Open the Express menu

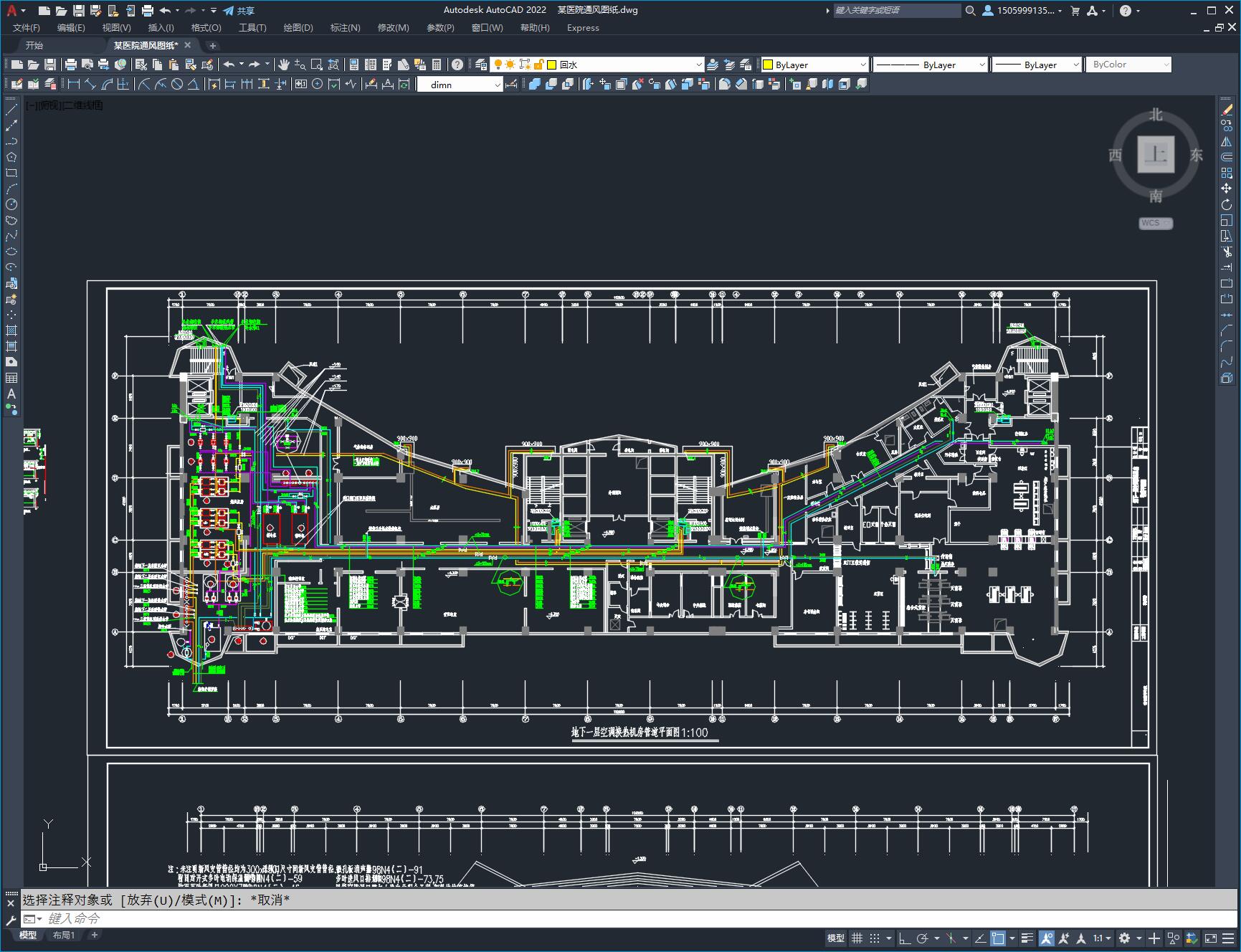pos(583,28)
